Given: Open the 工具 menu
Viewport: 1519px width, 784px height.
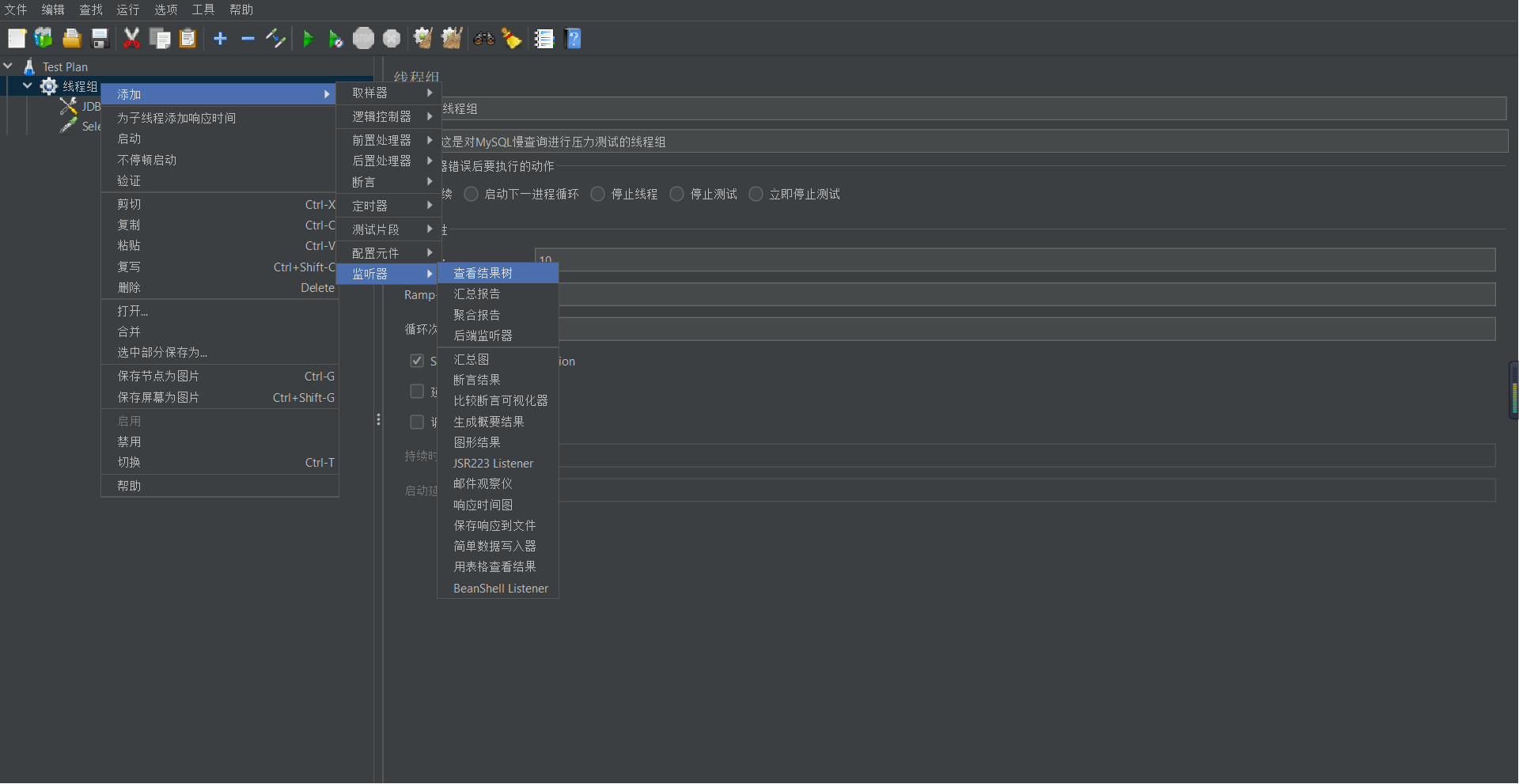Looking at the screenshot, I should pyautogui.click(x=203, y=9).
